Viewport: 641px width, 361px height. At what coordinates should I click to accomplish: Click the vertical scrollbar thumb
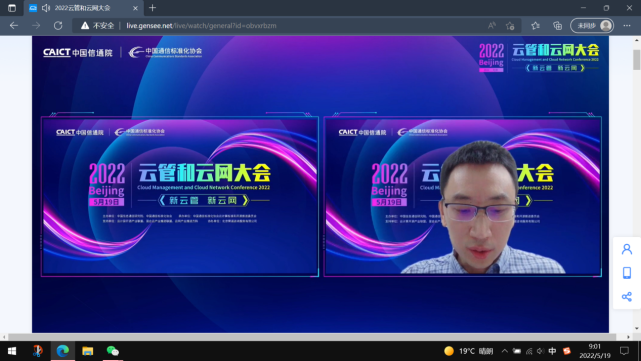coord(637,60)
